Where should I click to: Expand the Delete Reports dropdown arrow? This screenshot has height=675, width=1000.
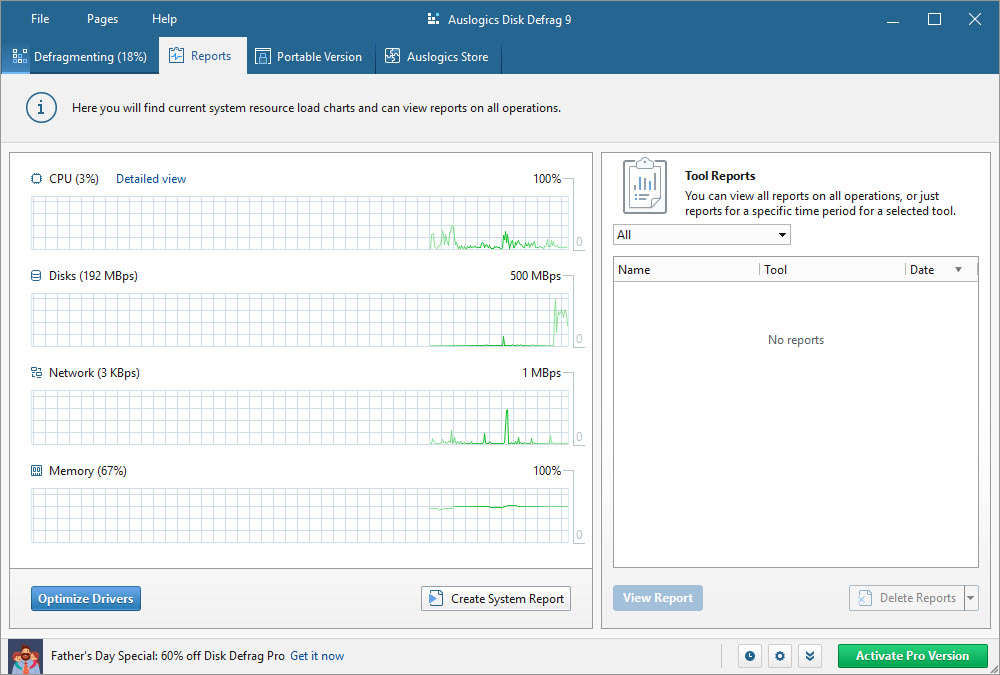click(971, 598)
